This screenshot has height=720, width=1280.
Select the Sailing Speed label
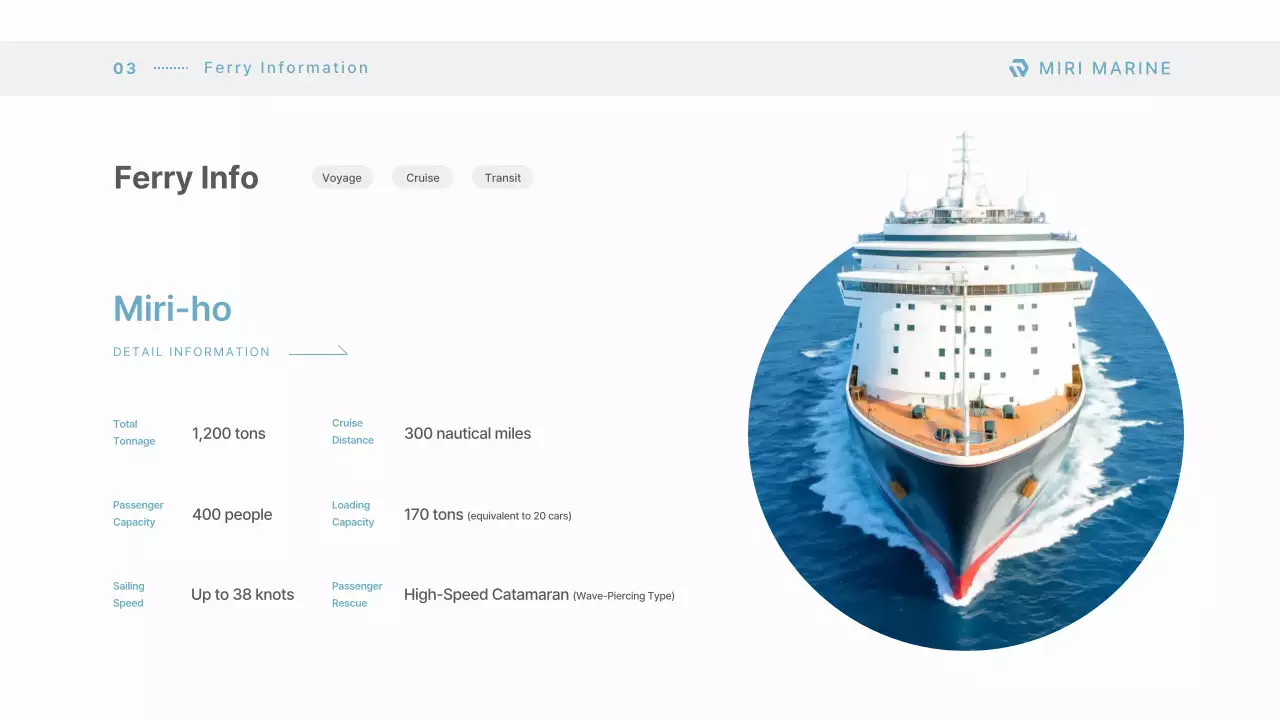[x=128, y=594]
